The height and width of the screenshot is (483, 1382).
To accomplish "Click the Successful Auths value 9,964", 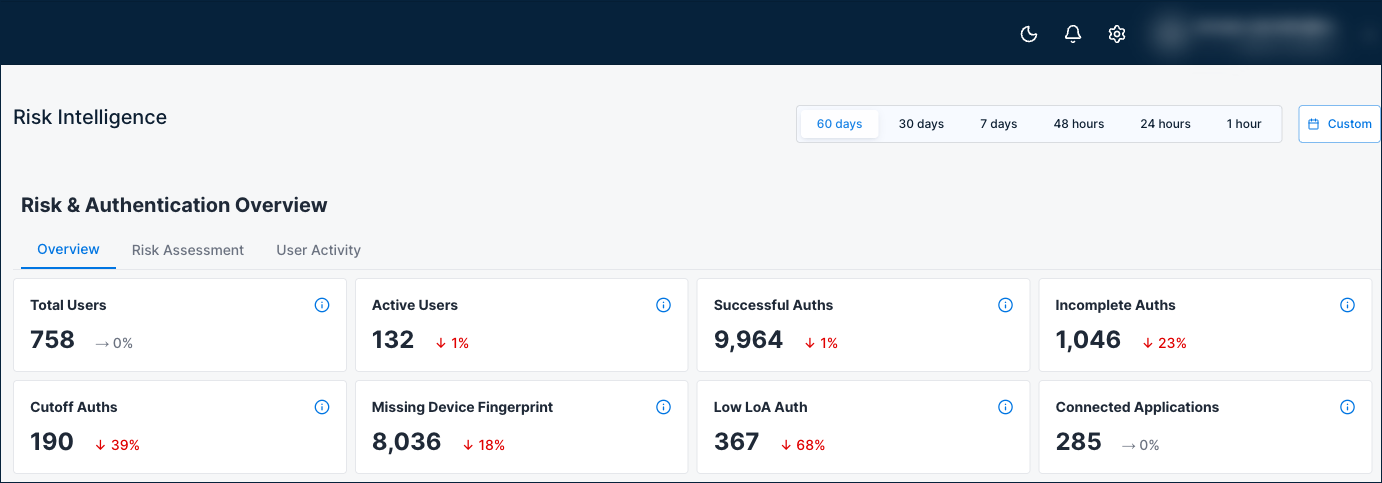I will pyautogui.click(x=748, y=340).
